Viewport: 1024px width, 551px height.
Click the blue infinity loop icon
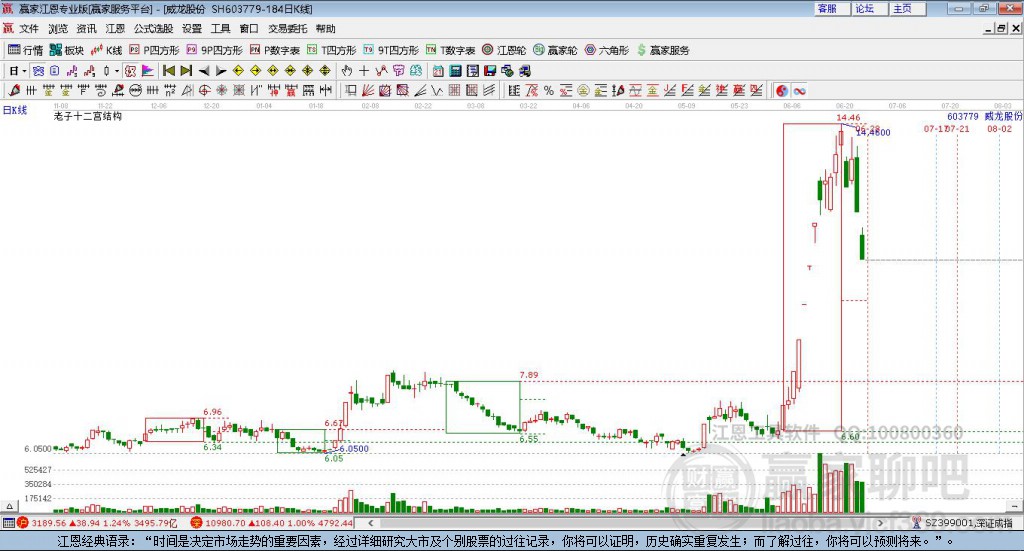pyautogui.click(x=799, y=91)
